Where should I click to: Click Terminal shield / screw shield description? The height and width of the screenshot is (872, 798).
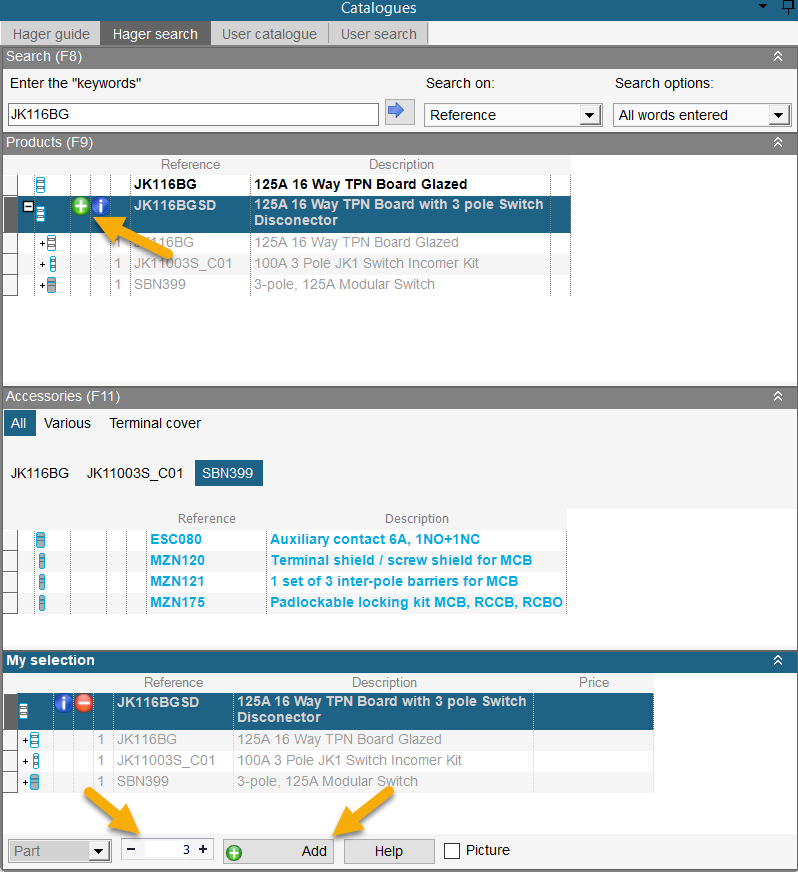coord(401,561)
